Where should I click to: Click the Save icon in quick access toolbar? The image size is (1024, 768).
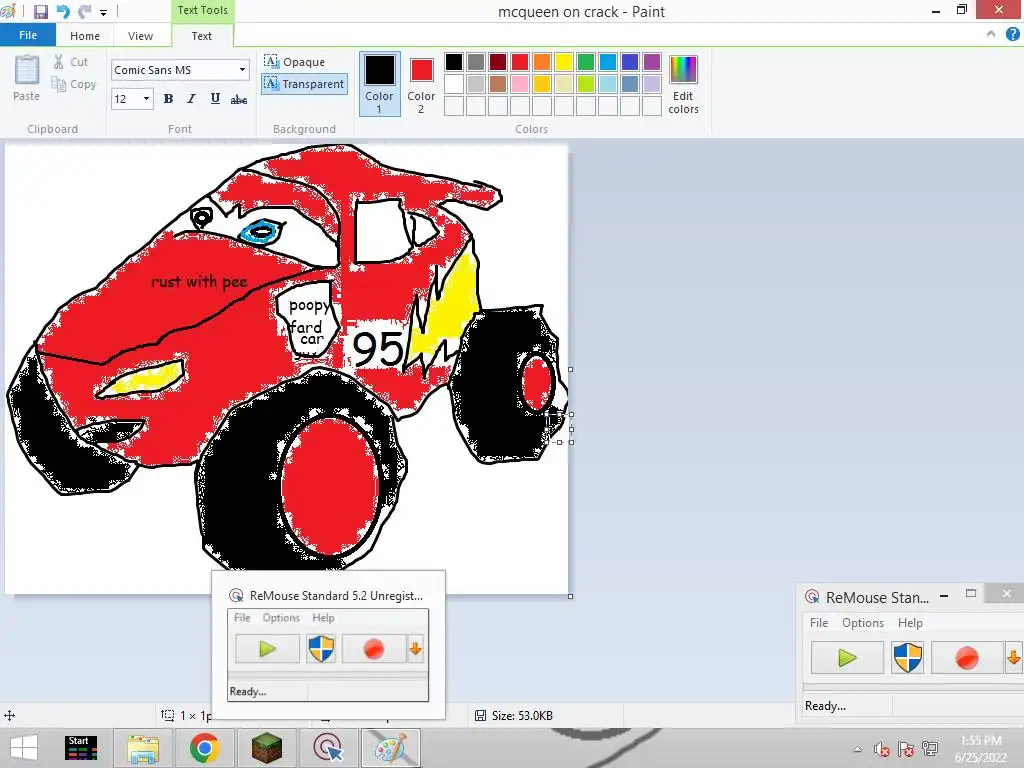pyautogui.click(x=40, y=11)
